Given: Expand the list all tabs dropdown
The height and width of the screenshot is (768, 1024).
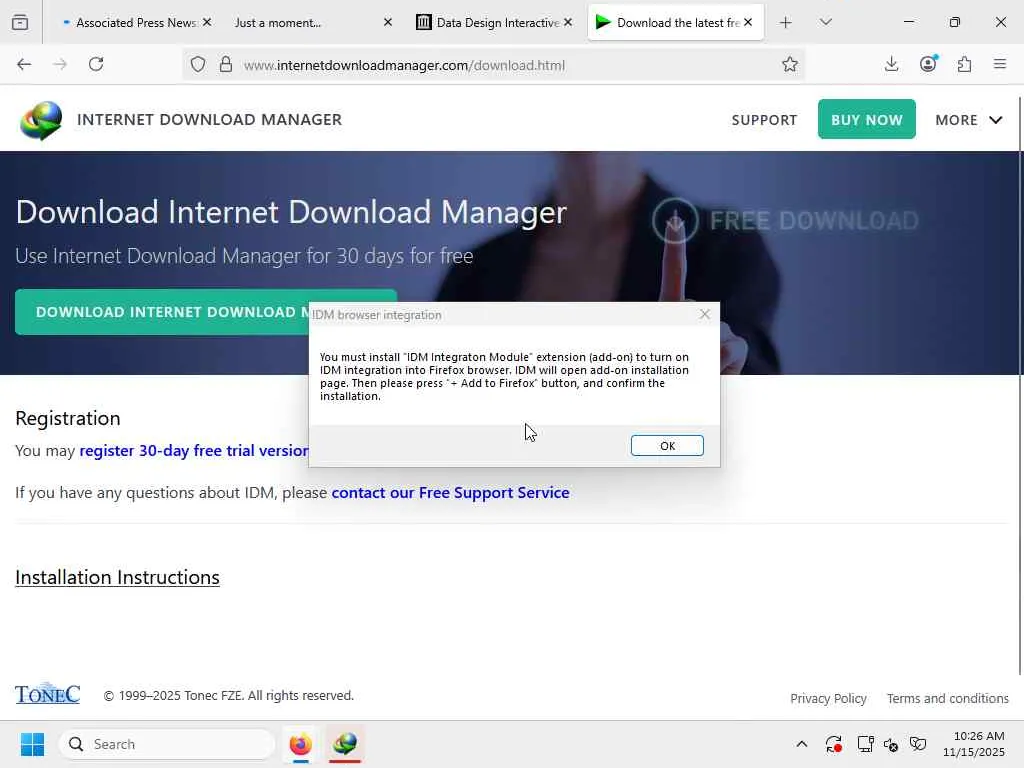Looking at the screenshot, I should [826, 22].
